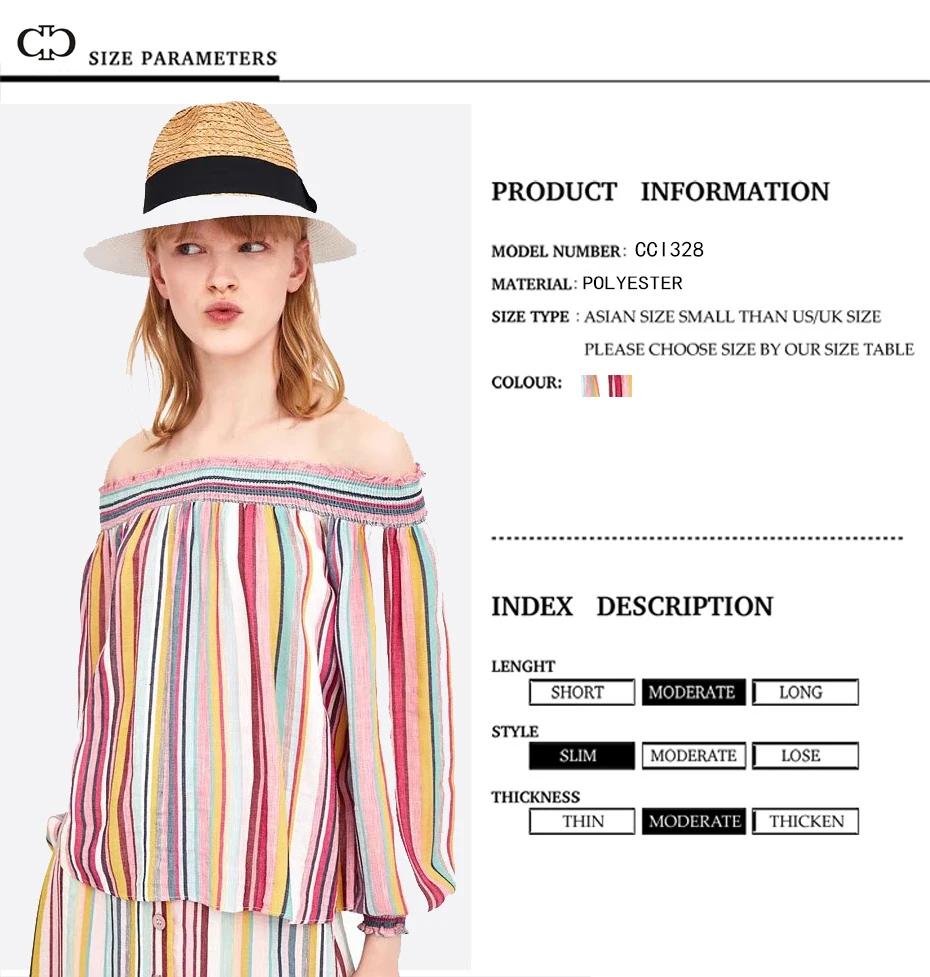Select the pastel striped colour swatch
The height and width of the screenshot is (977, 930).
(x=591, y=386)
